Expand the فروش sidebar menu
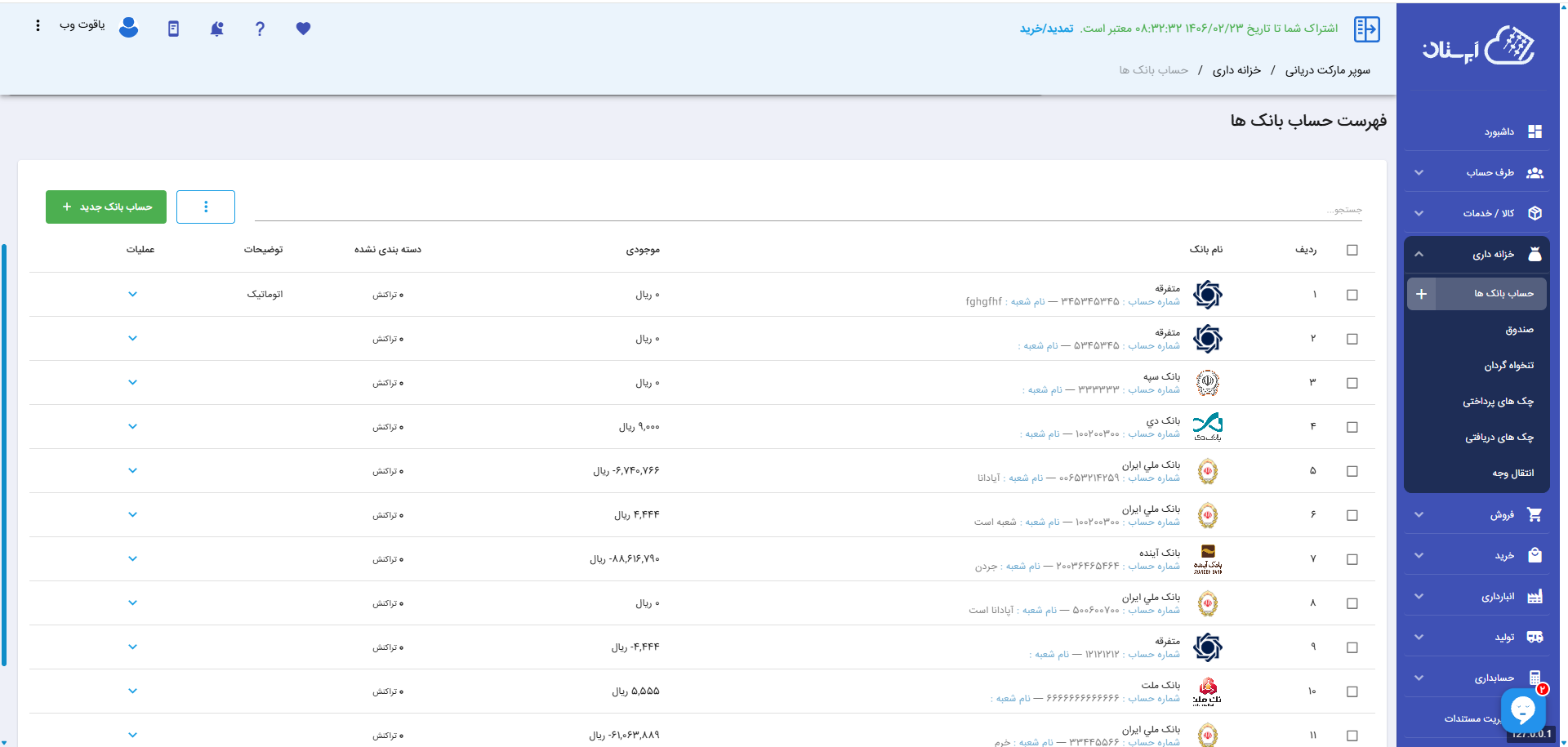This screenshot has width=1568, height=747. tap(1477, 514)
